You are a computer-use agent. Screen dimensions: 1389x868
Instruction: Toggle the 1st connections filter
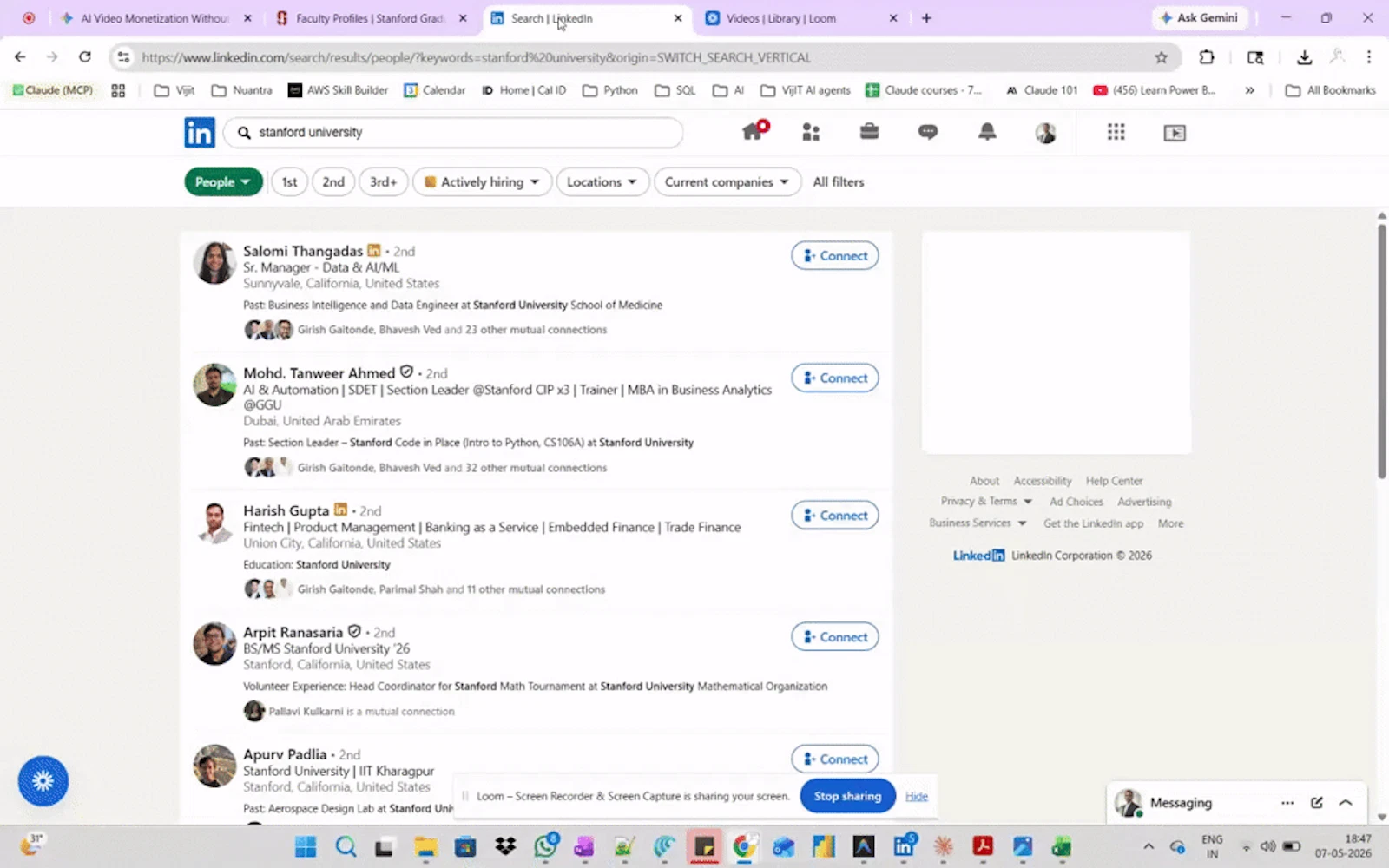(289, 182)
